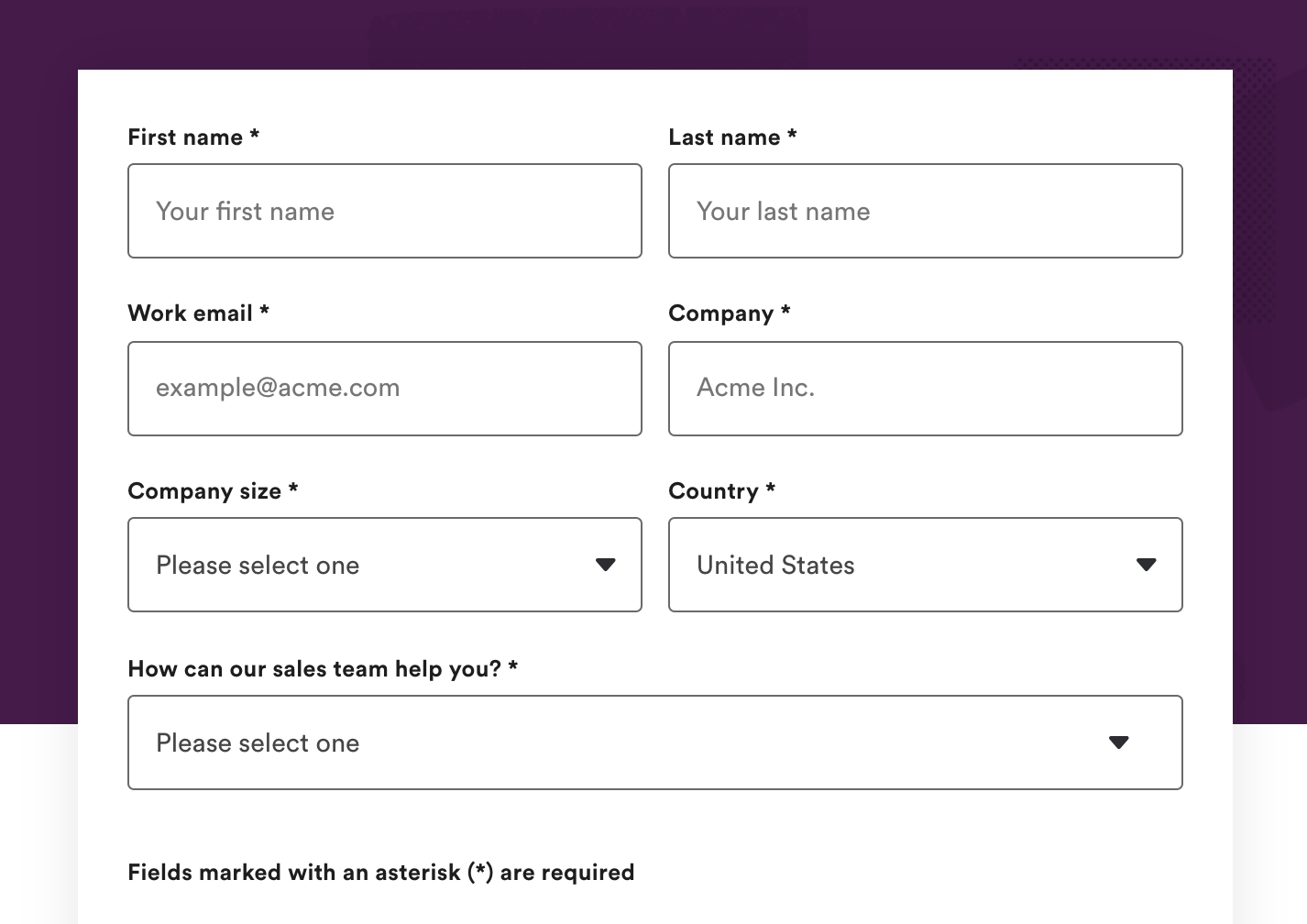Click the Company label
This screenshot has height=924, width=1307.
point(730,313)
